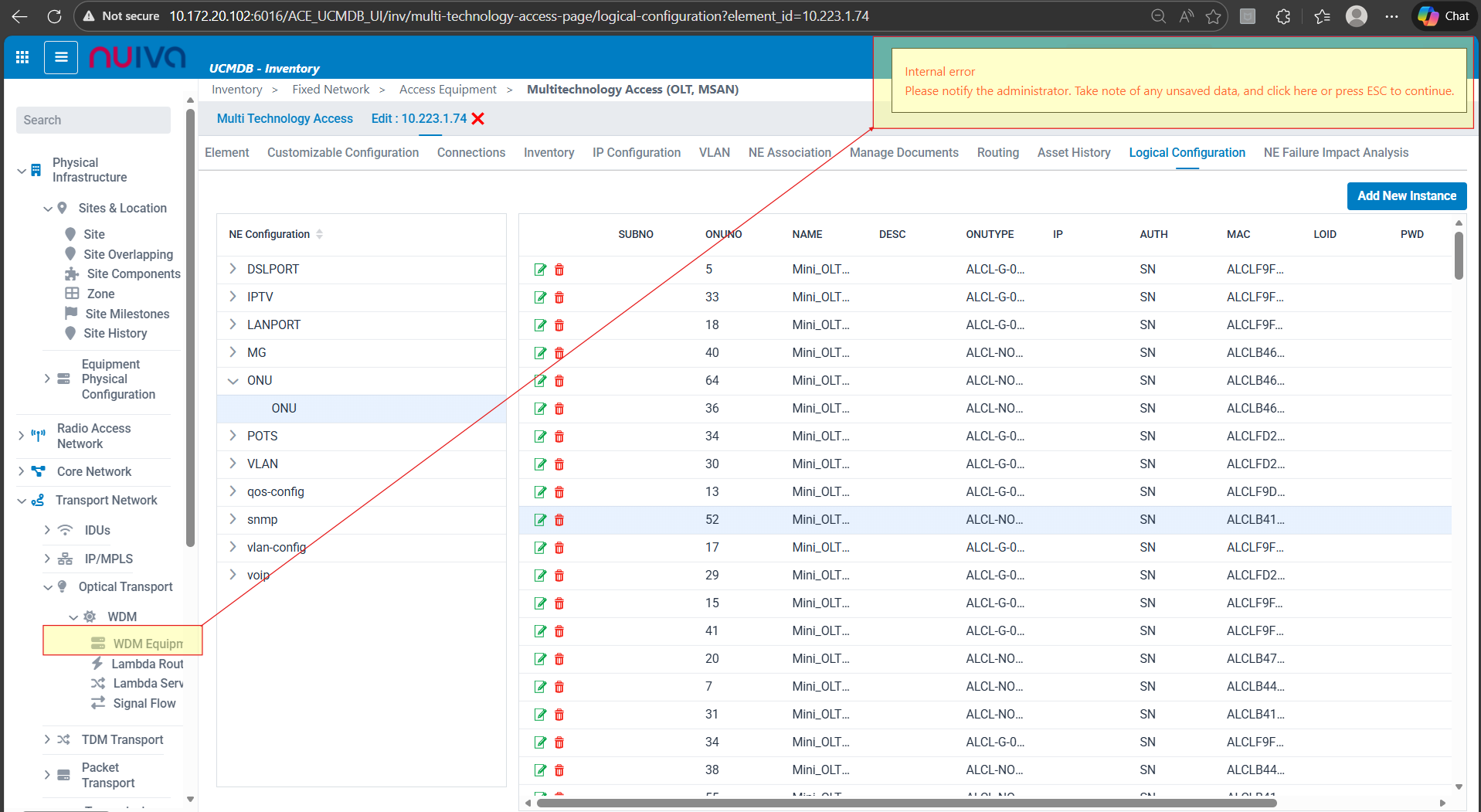Click the horizontal table scrollbar
Image resolution: width=1481 pixels, height=812 pixels.
(905, 803)
